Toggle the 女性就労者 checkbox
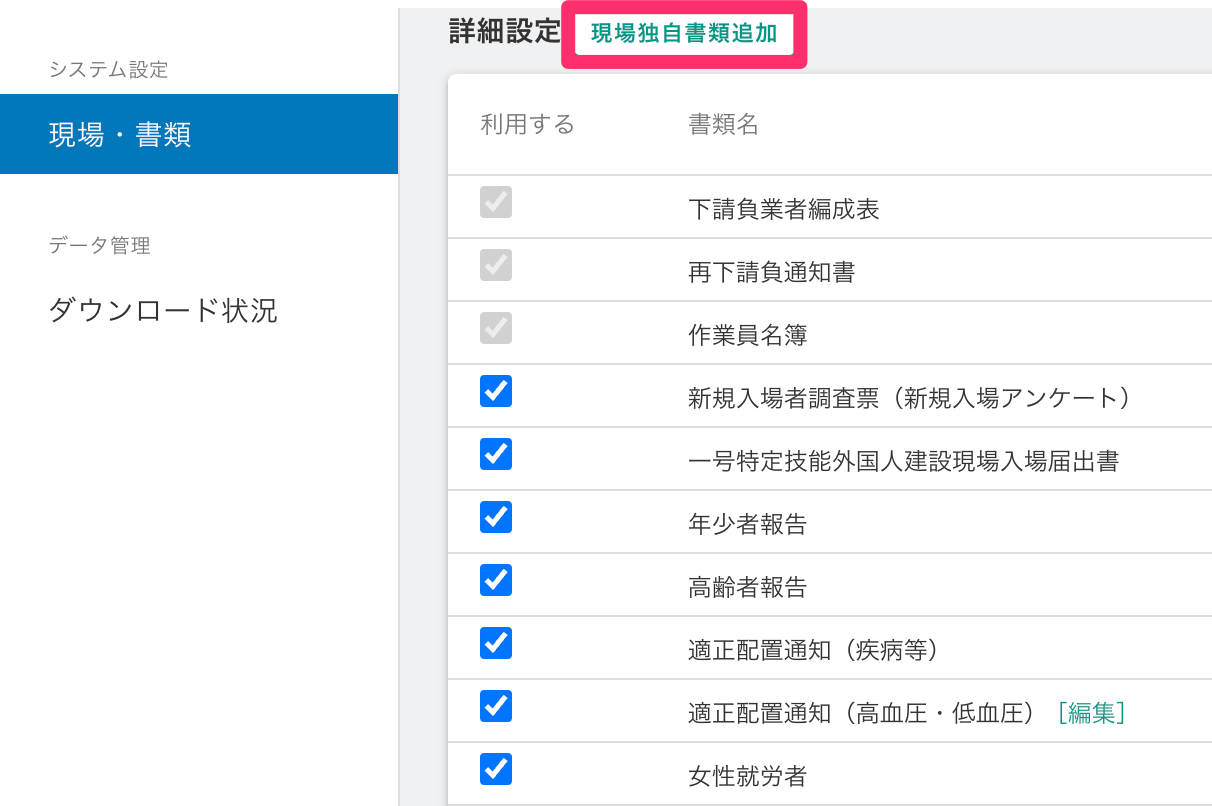The width and height of the screenshot is (1212, 806). click(496, 769)
